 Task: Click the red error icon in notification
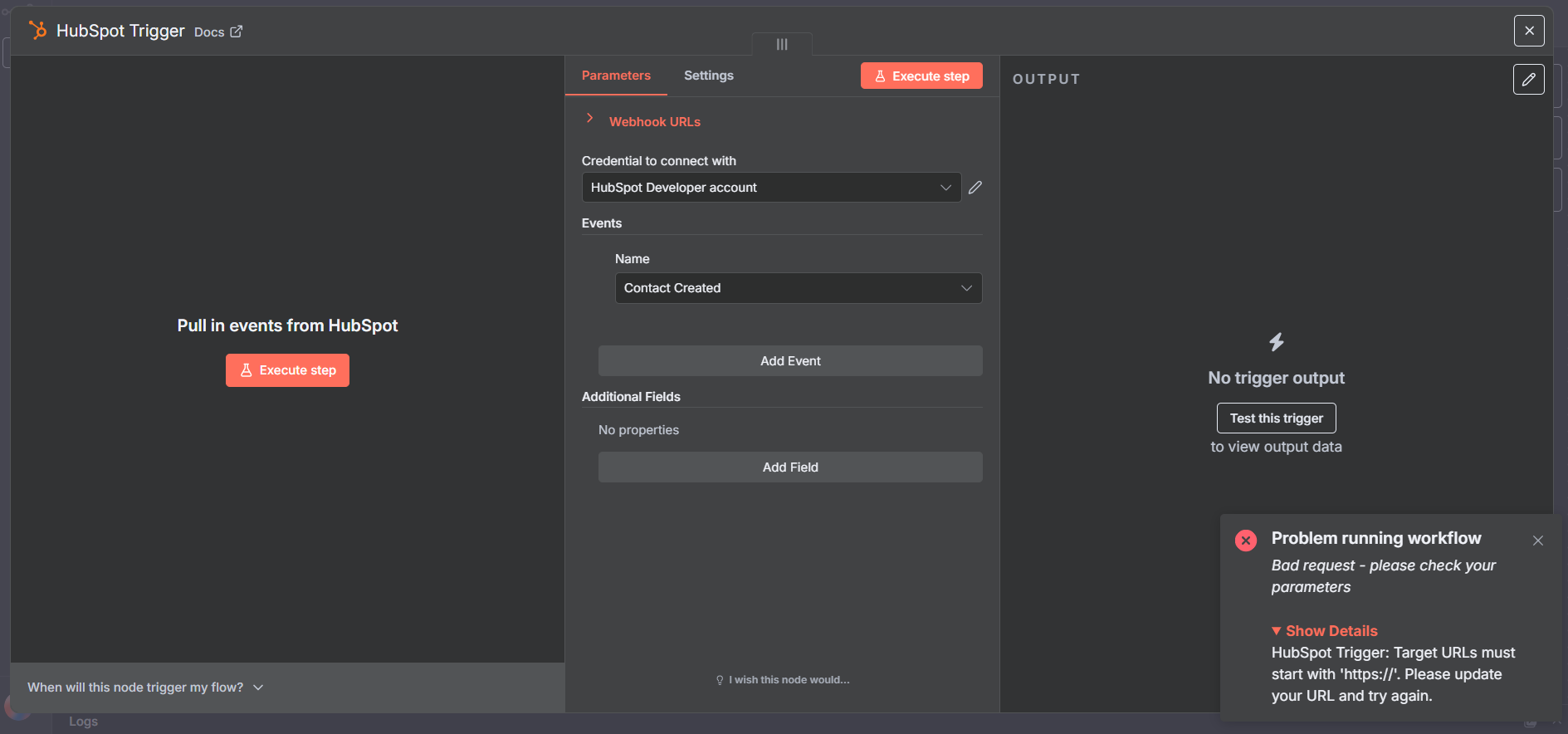(1245, 541)
